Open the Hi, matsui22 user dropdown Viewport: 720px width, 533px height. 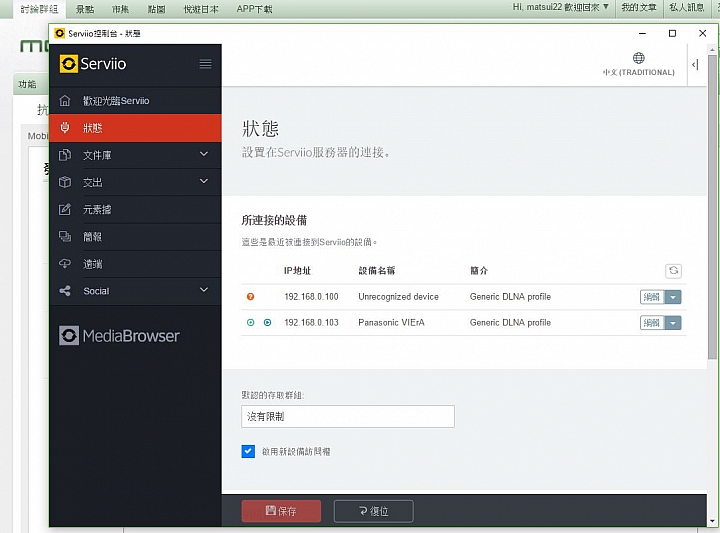pos(561,7)
